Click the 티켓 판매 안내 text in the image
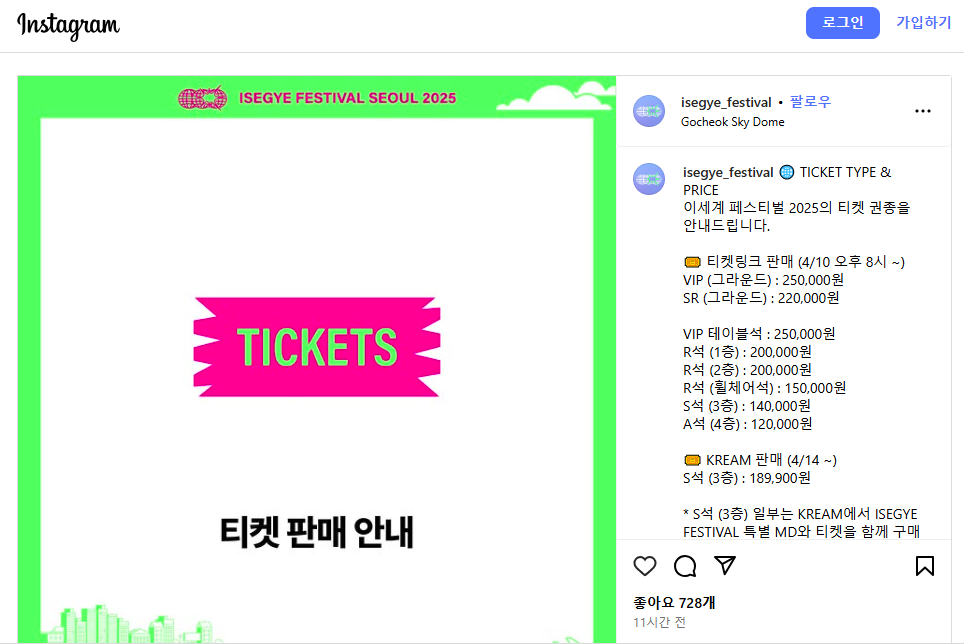Screen dimensions: 964x644 point(317,532)
